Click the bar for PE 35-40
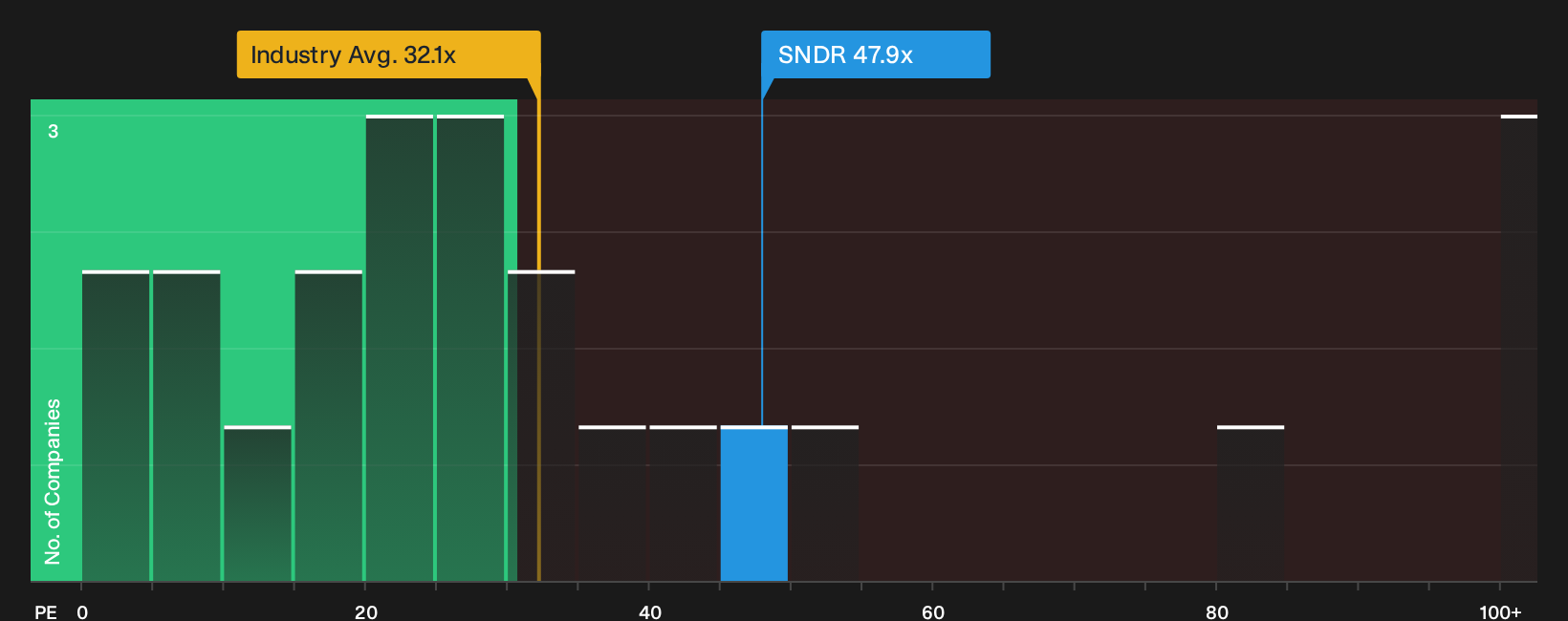This screenshot has height=621, width=1568. click(612, 503)
